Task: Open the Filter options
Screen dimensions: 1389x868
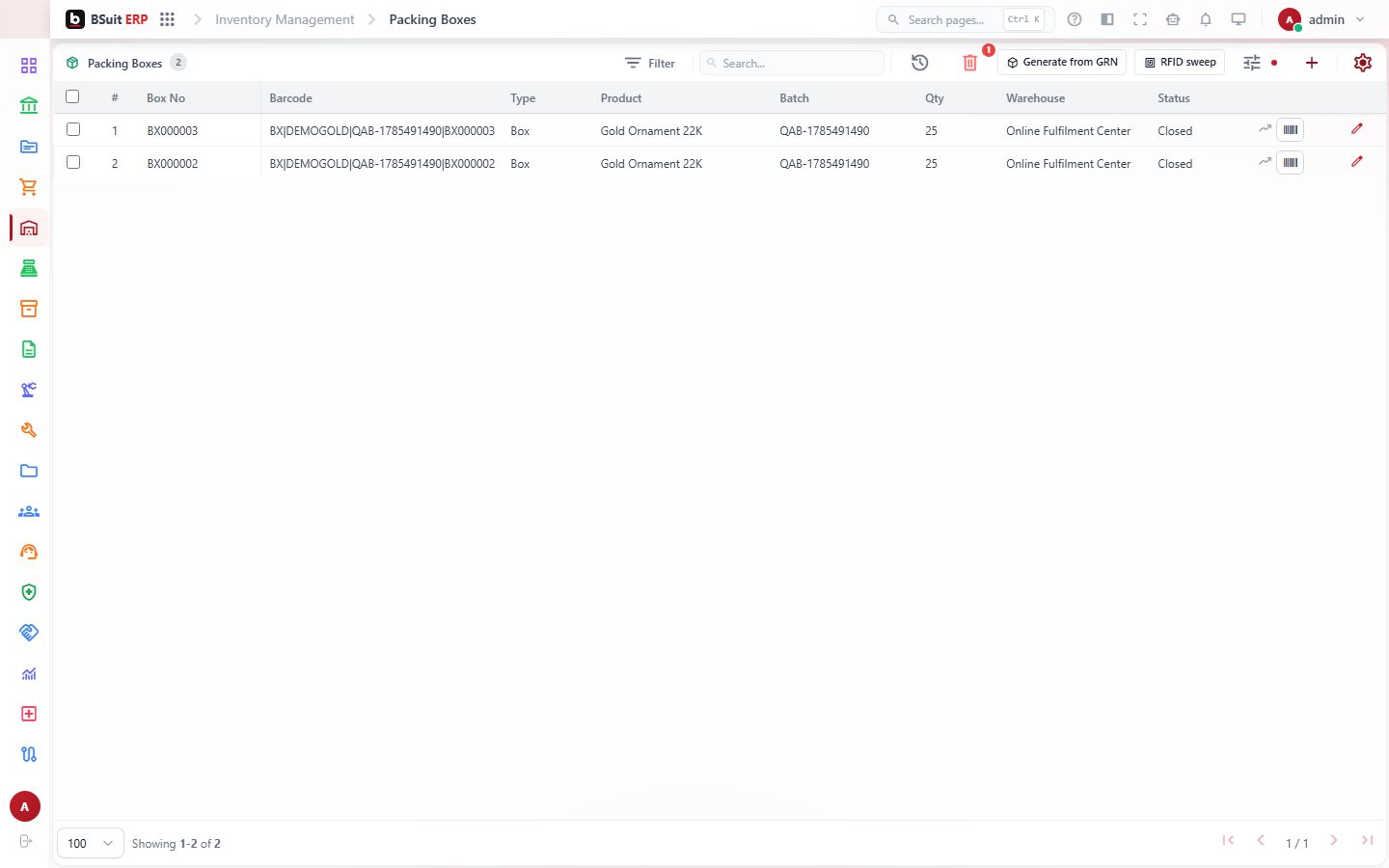Action: [x=650, y=63]
